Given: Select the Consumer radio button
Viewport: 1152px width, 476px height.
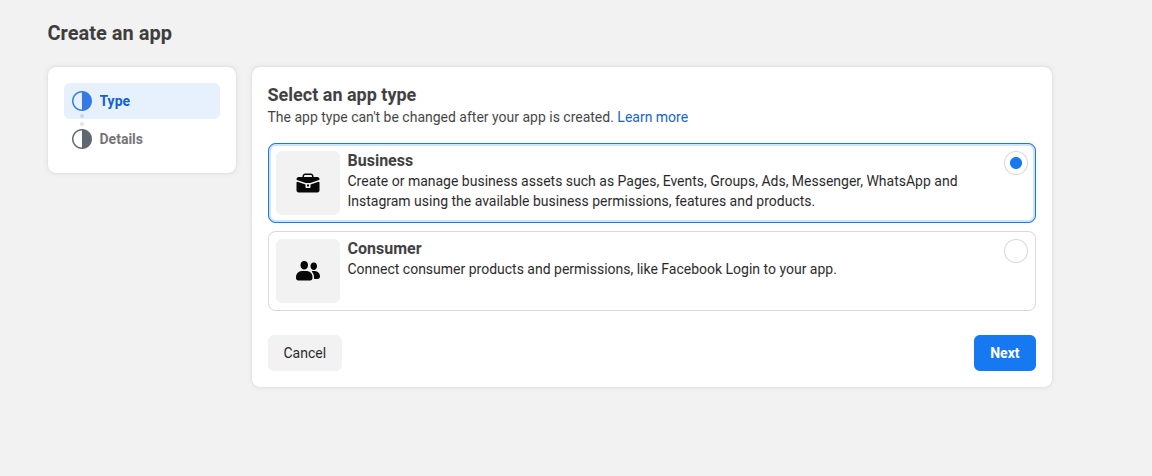Looking at the screenshot, I should click(x=1016, y=251).
